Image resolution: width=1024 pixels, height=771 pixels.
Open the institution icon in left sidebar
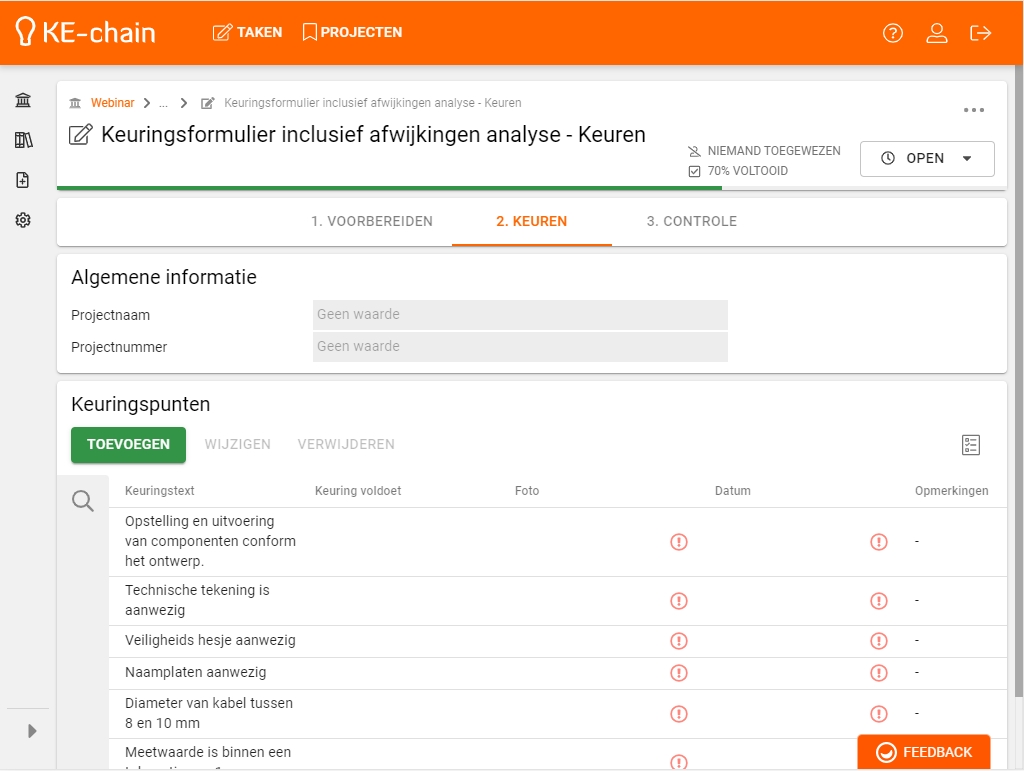pos(23,100)
